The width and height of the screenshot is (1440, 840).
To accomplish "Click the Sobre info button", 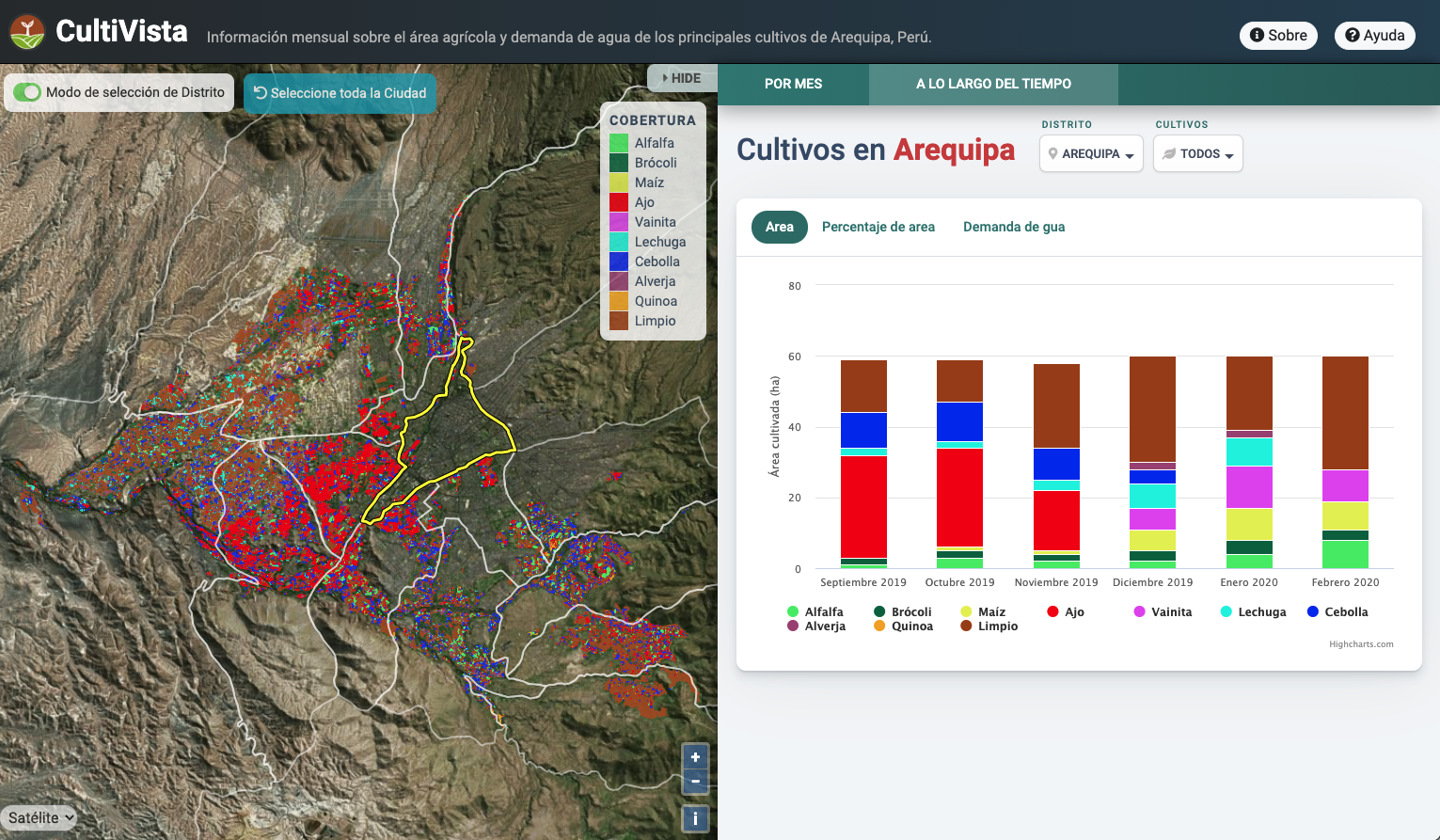I will [1278, 36].
